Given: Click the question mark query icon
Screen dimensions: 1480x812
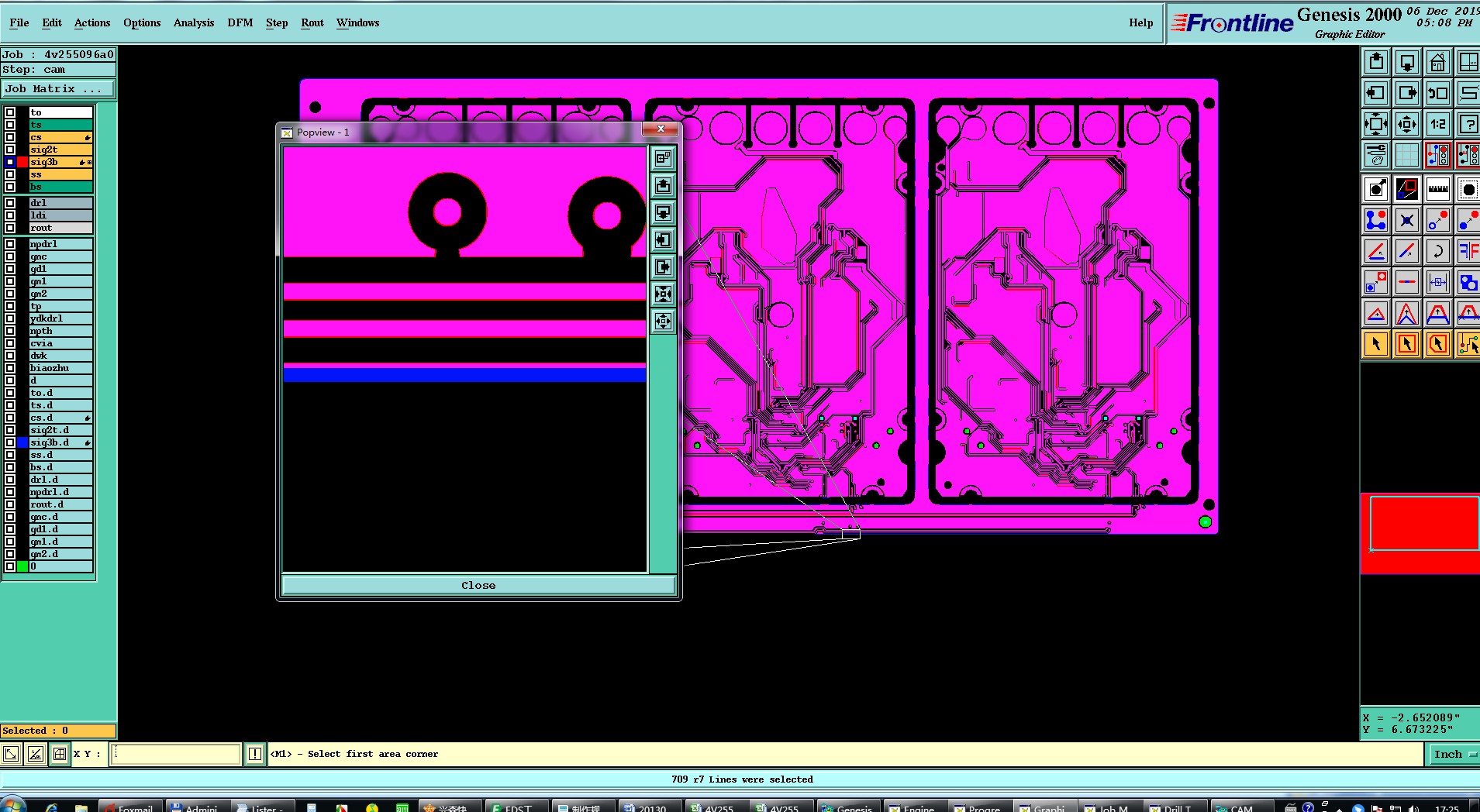Looking at the screenshot, I should 1468,124.
